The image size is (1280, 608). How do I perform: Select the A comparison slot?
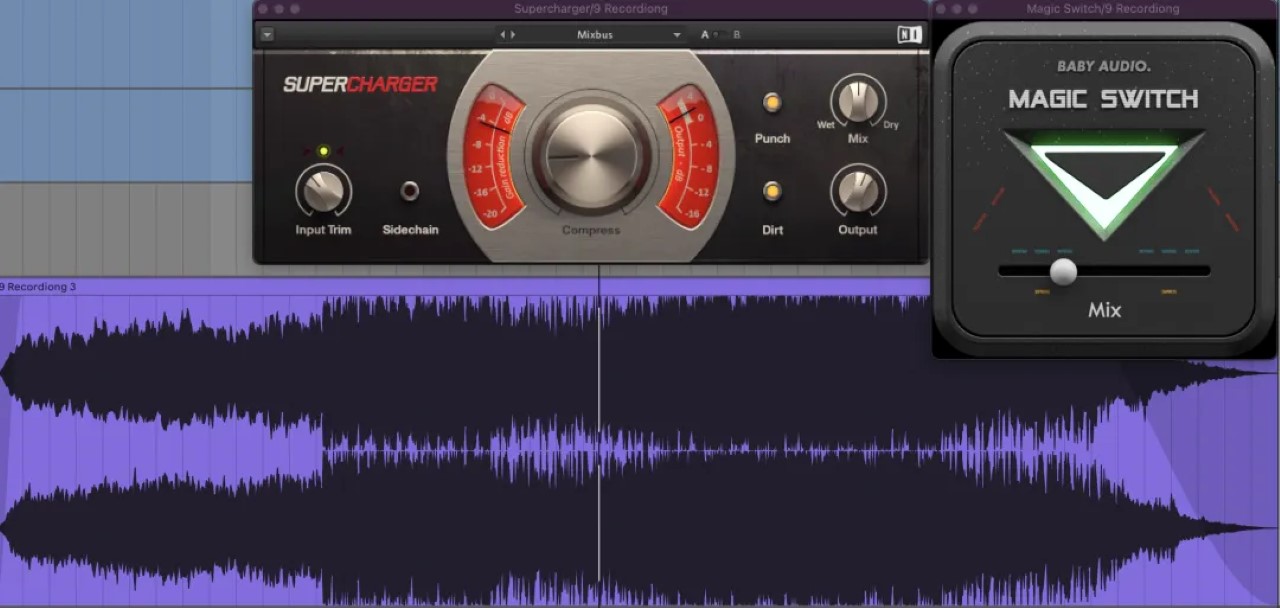tap(705, 34)
